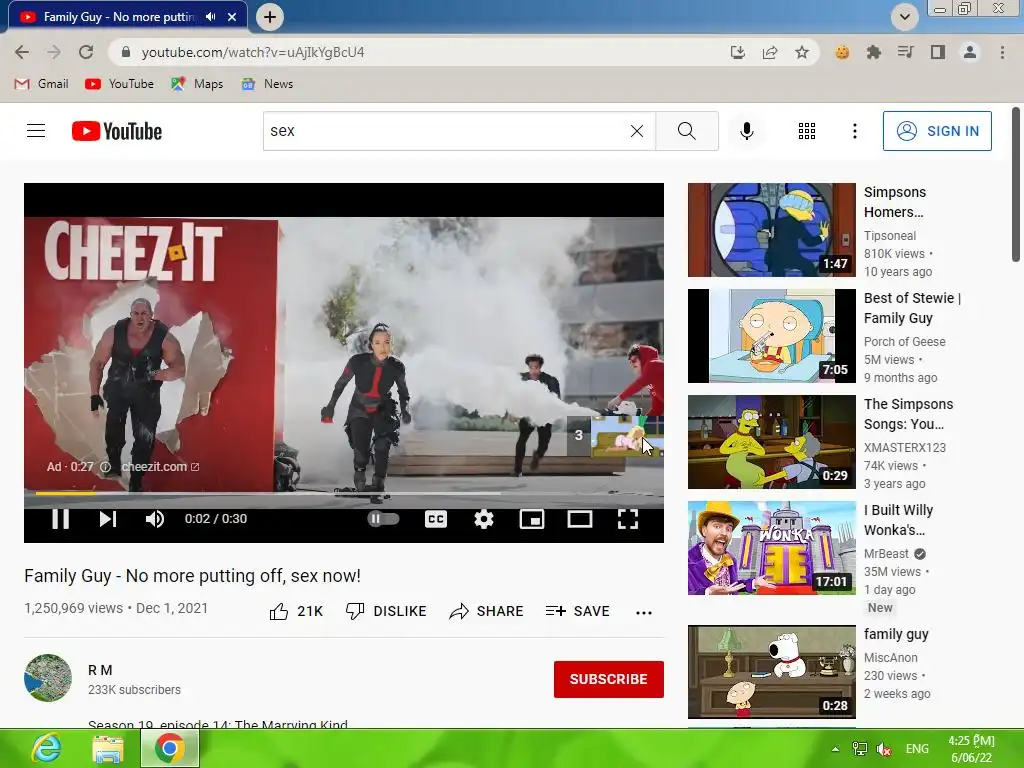Screen dimensions: 1024x768
Task: Open Maps bookmark
Action: 197,84
